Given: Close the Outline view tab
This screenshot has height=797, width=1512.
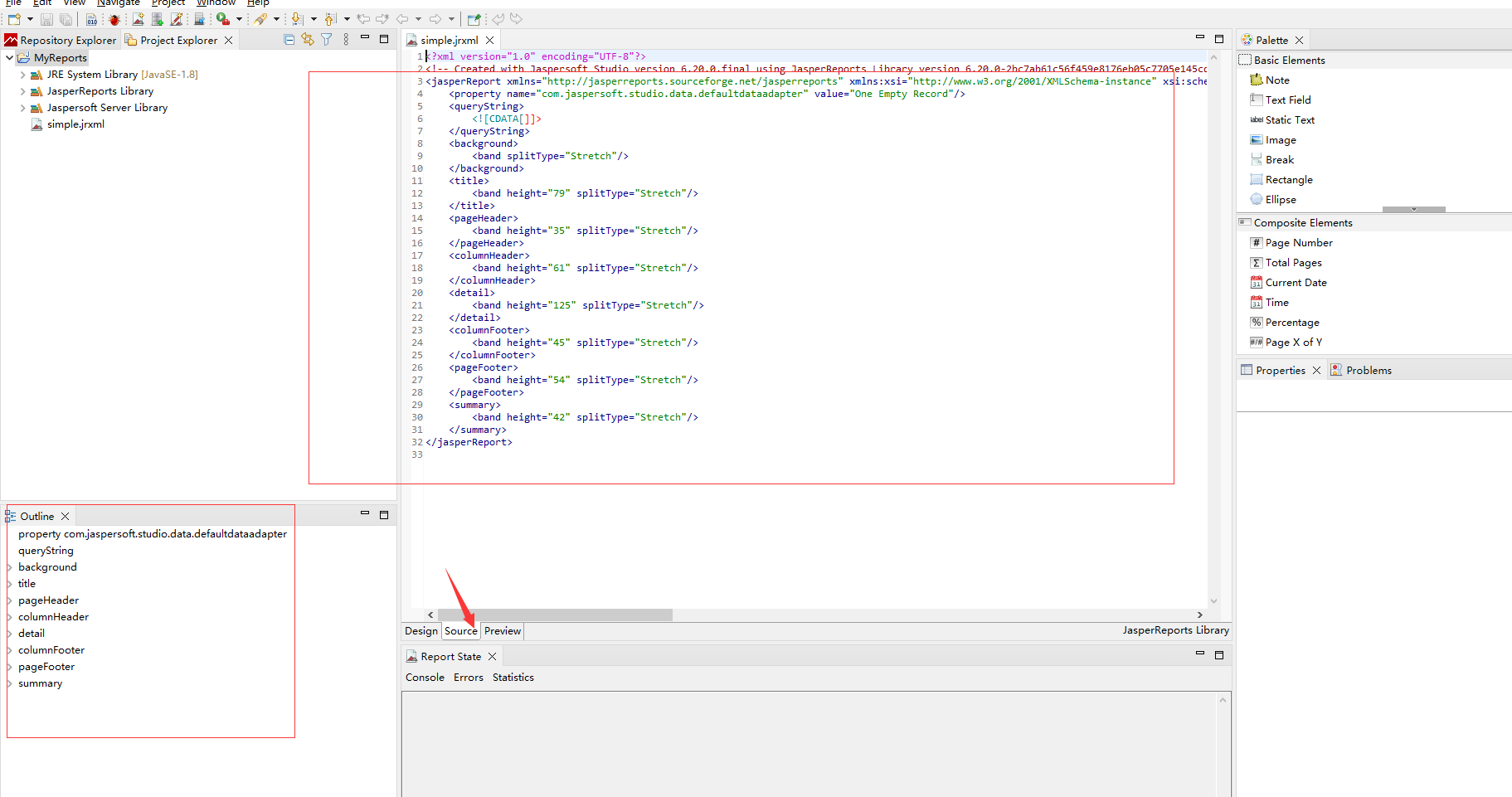Looking at the screenshot, I should pyautogui.click(x=65, y=516).
